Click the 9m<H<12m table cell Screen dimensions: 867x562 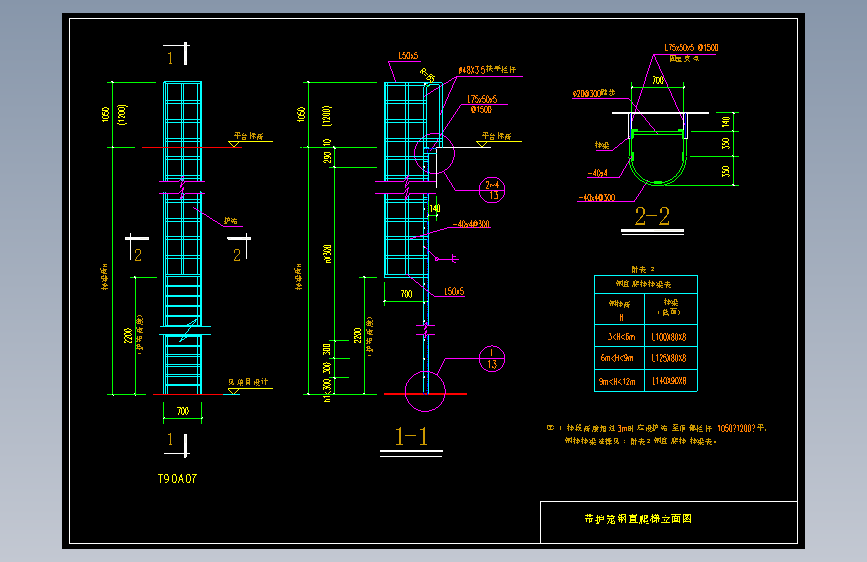[617, 382]
